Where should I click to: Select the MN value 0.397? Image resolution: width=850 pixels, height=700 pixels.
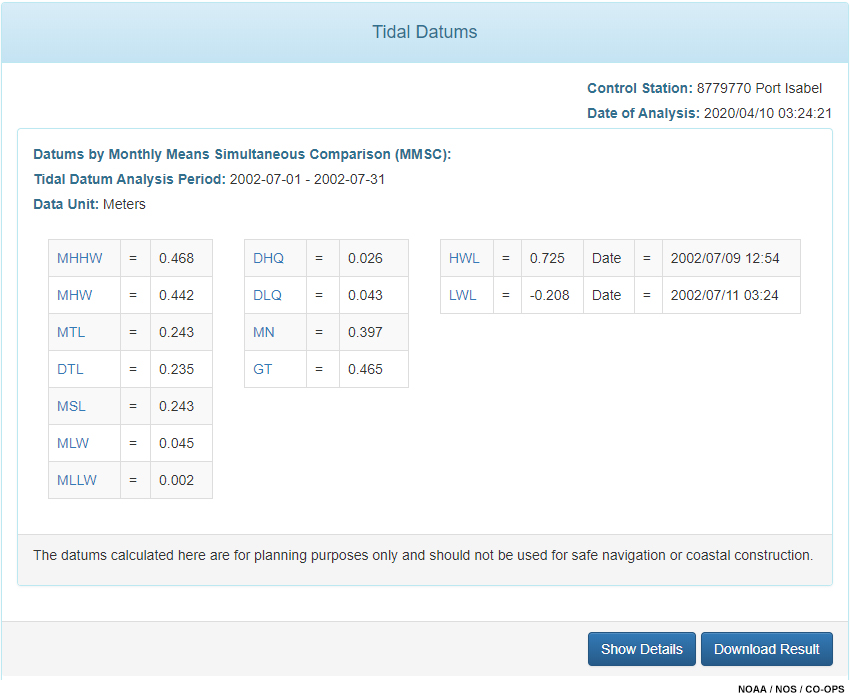point(365,332)
